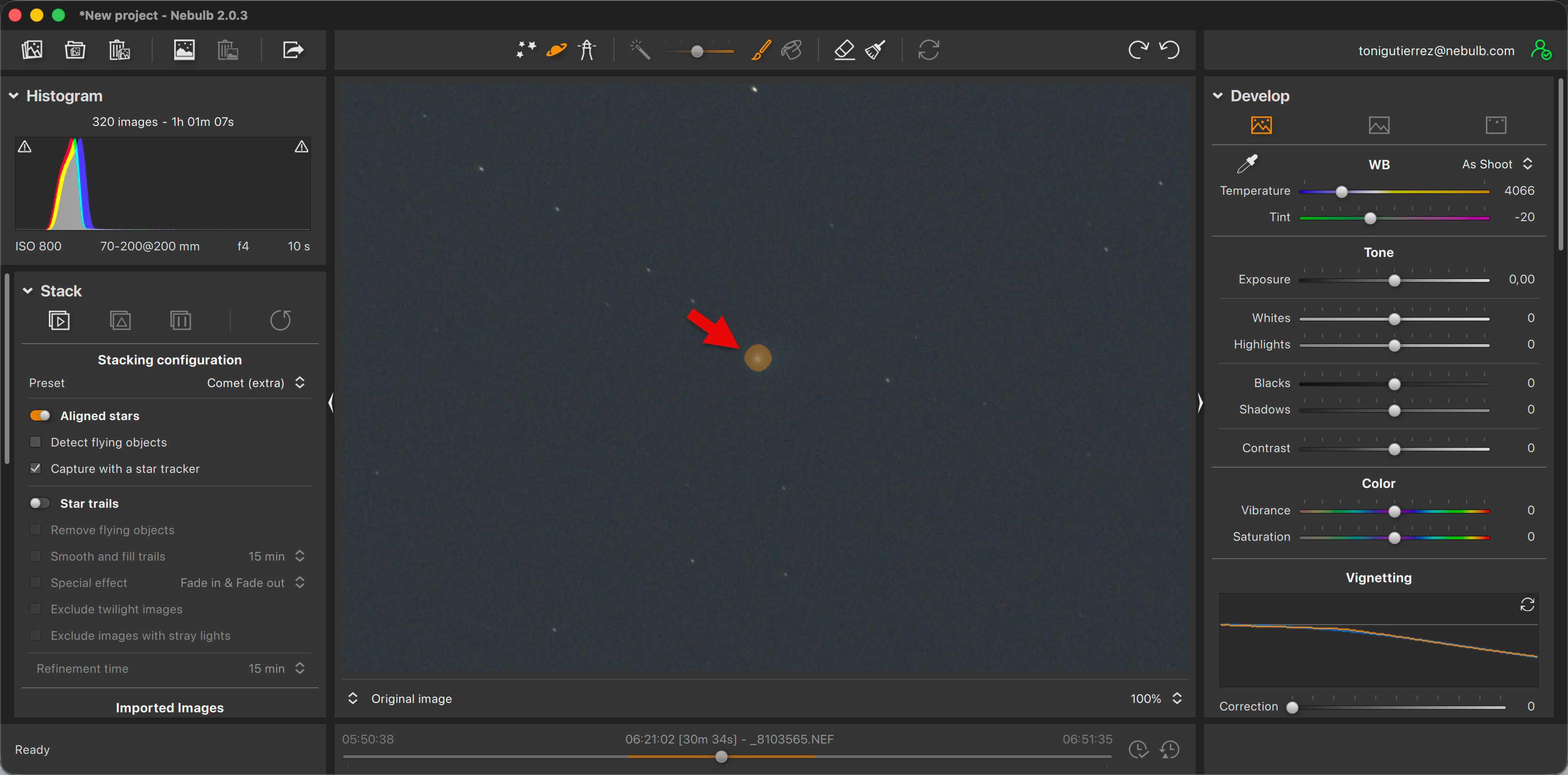
Task: Select the comet/planet tool icon
Action: pyautogui.click(x=556, y=50)
